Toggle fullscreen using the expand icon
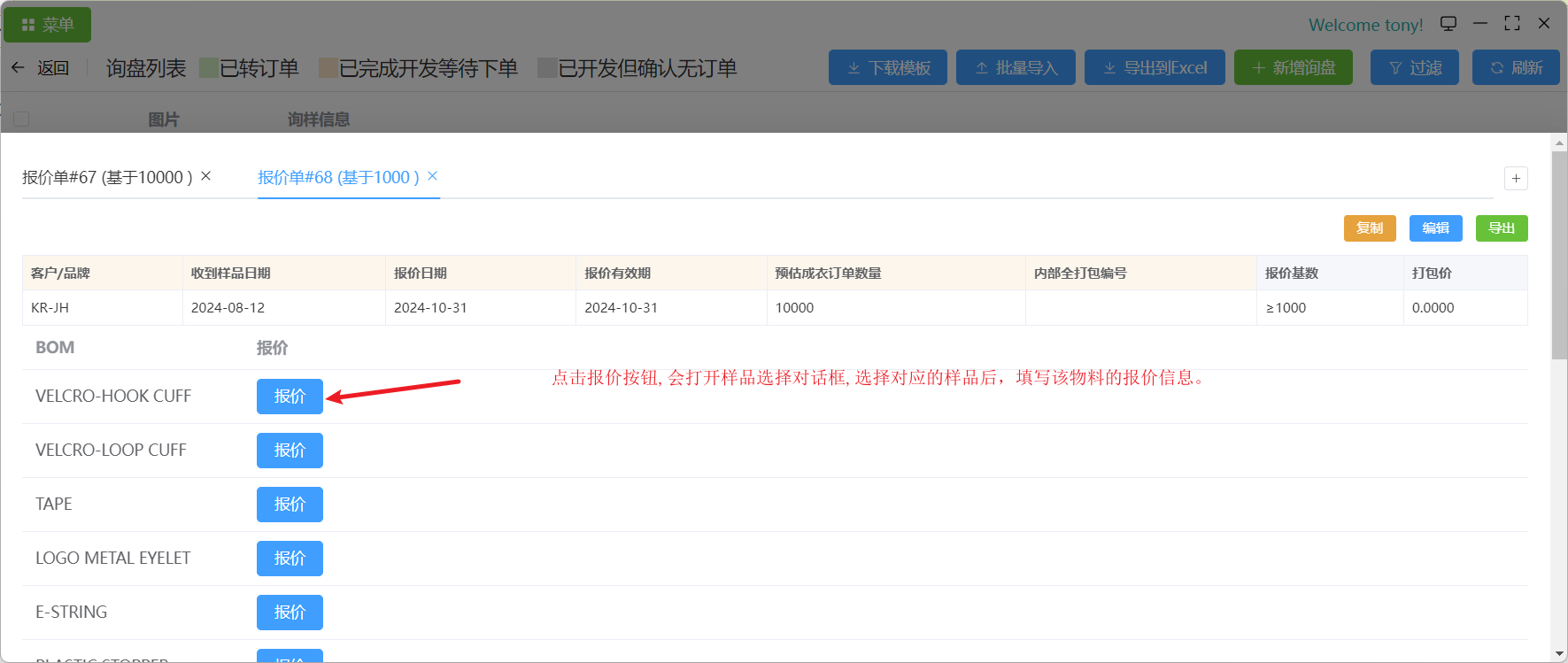The width and height of the screenshot is (1568, 663). [x=1512, y=24]
